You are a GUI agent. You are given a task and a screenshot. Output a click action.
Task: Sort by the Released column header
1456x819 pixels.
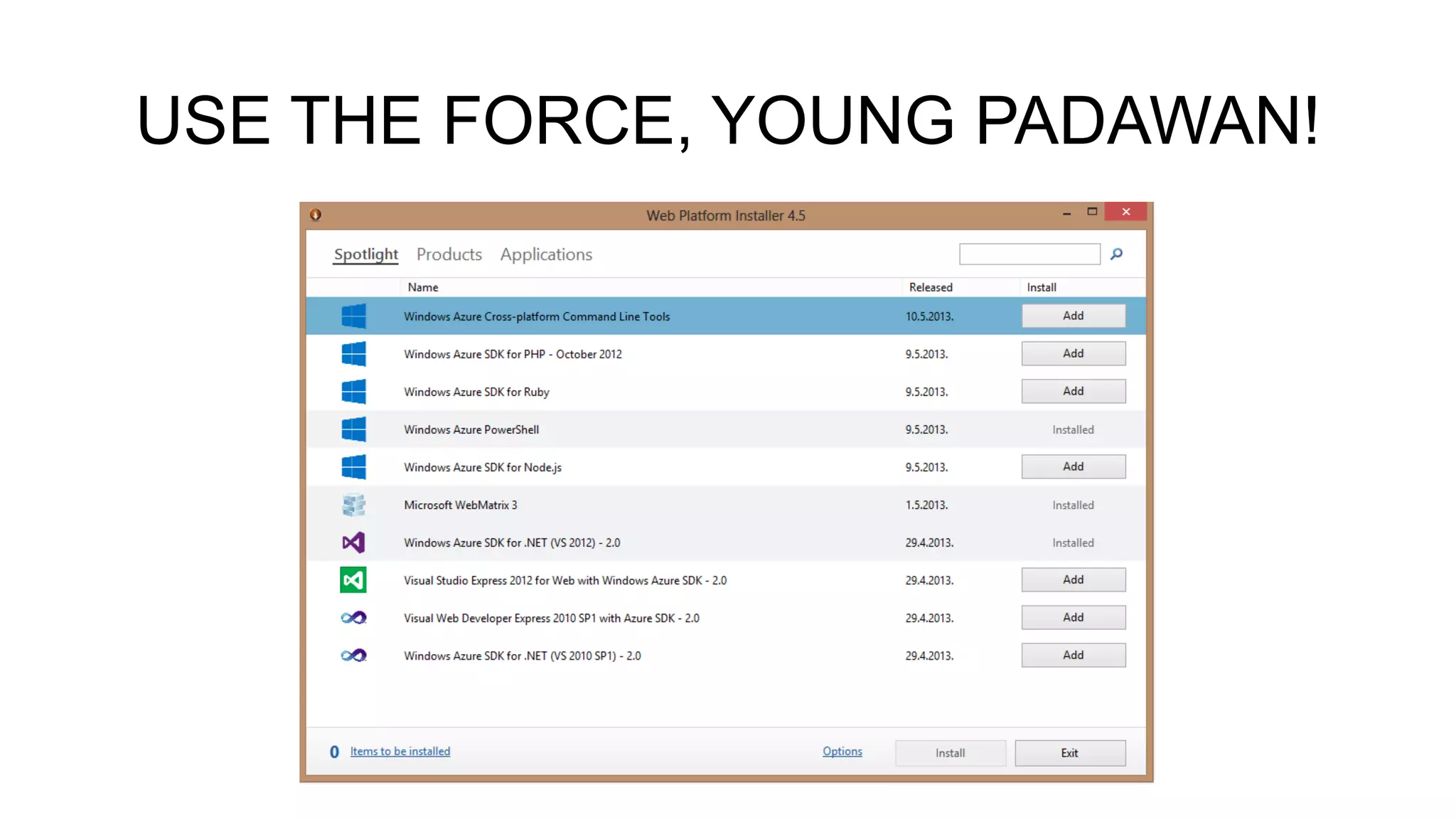(x=931, y=287)
